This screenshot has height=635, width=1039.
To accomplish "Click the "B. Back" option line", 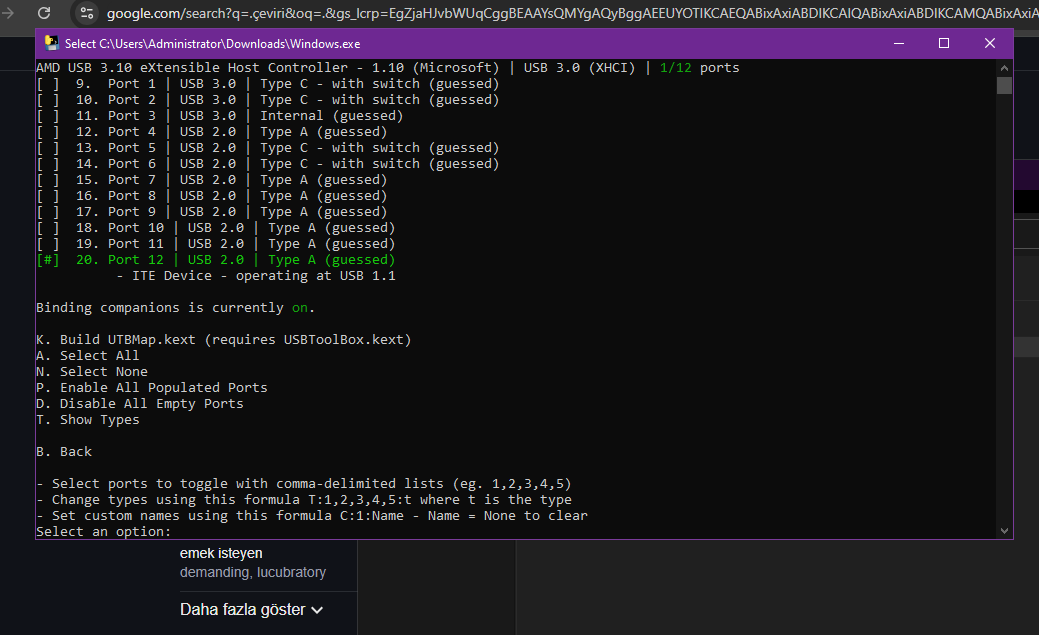I will 64,452.
